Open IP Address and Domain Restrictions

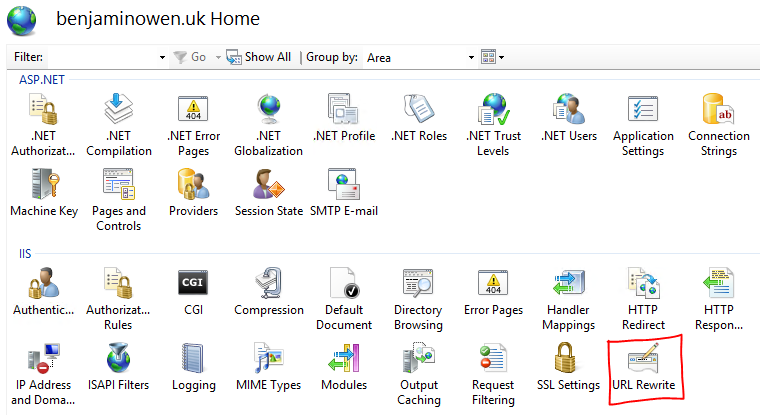43,374
